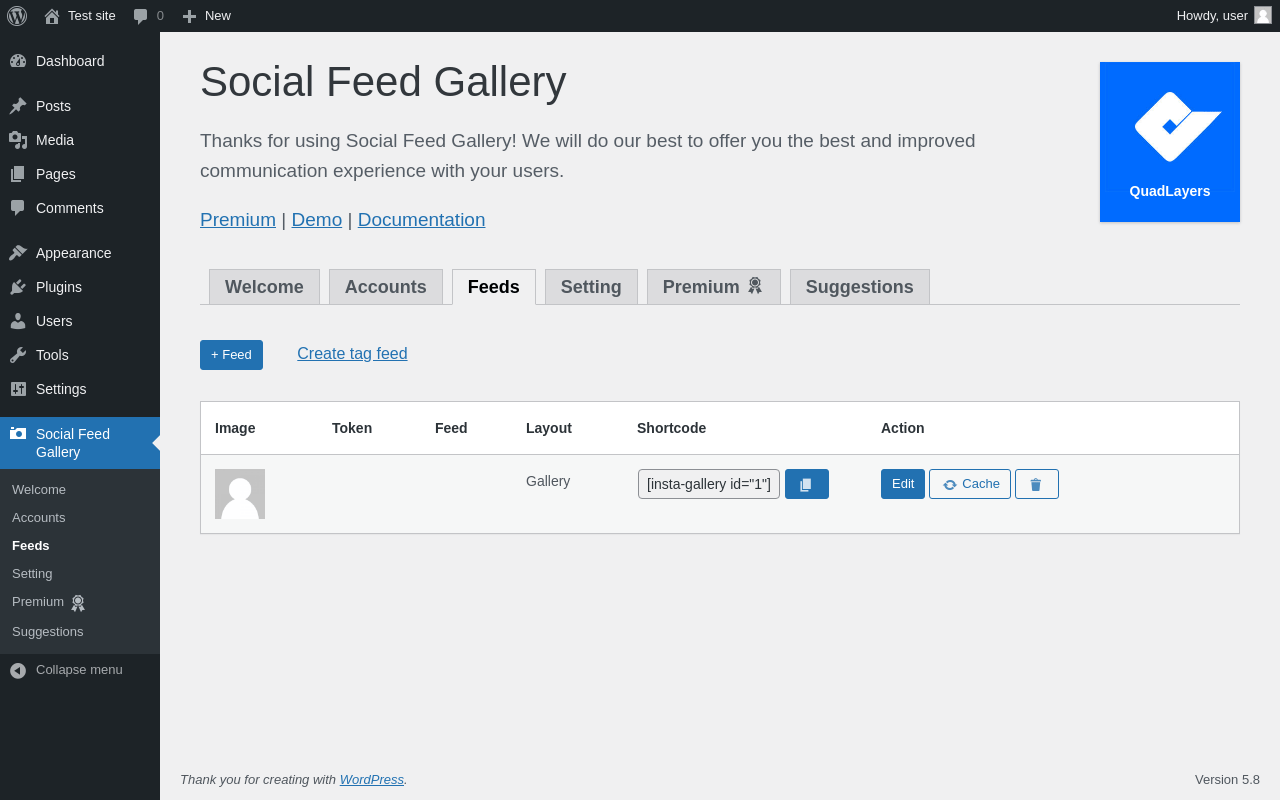Copy the insta-gallery shortcode

pyautogui.click(x=806, y=484)
